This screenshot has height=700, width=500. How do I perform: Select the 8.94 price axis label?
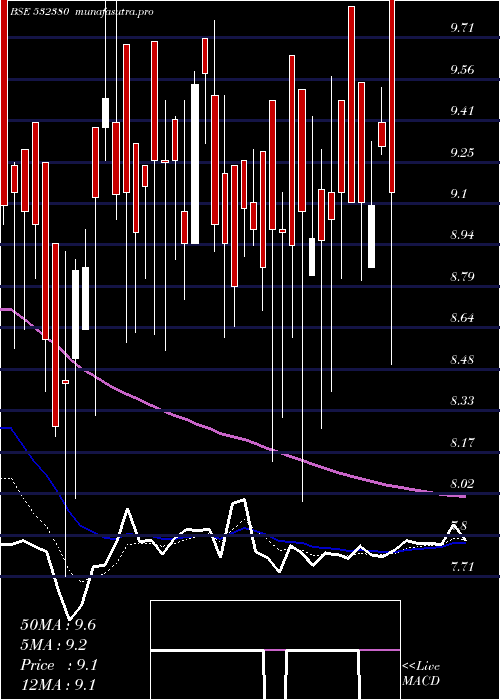[x=462, y=235]
